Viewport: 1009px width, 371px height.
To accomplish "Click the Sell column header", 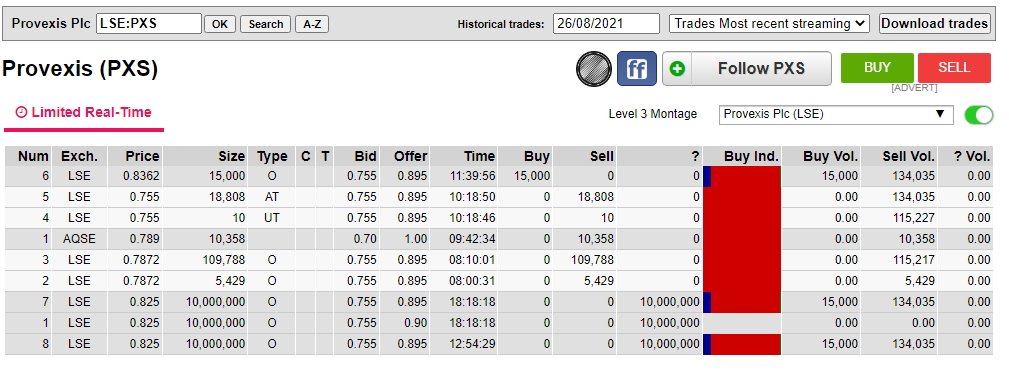I will click(584, 156).
